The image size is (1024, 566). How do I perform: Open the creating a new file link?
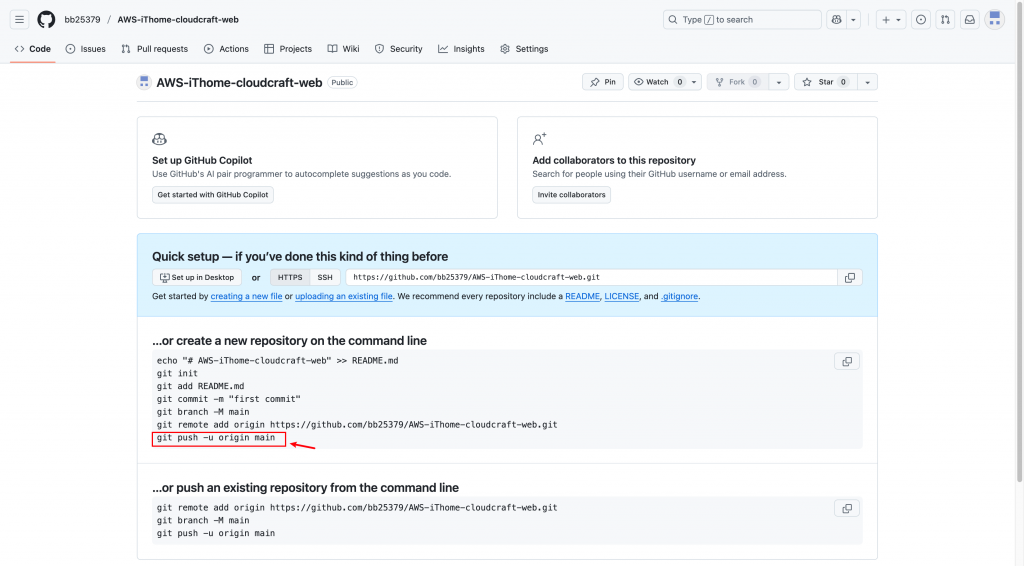coord(246,296)
